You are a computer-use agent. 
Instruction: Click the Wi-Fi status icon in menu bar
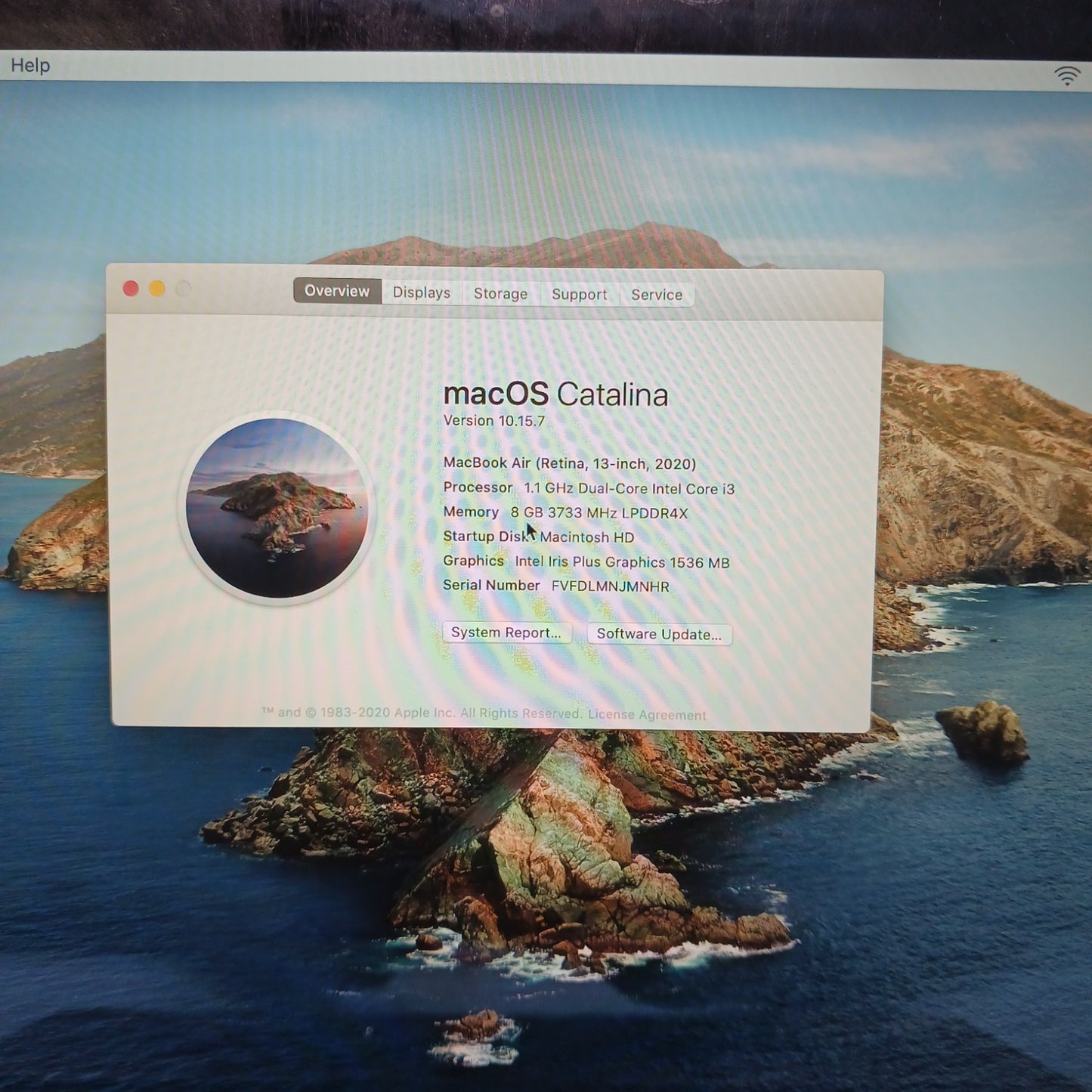coord(1066,76)
